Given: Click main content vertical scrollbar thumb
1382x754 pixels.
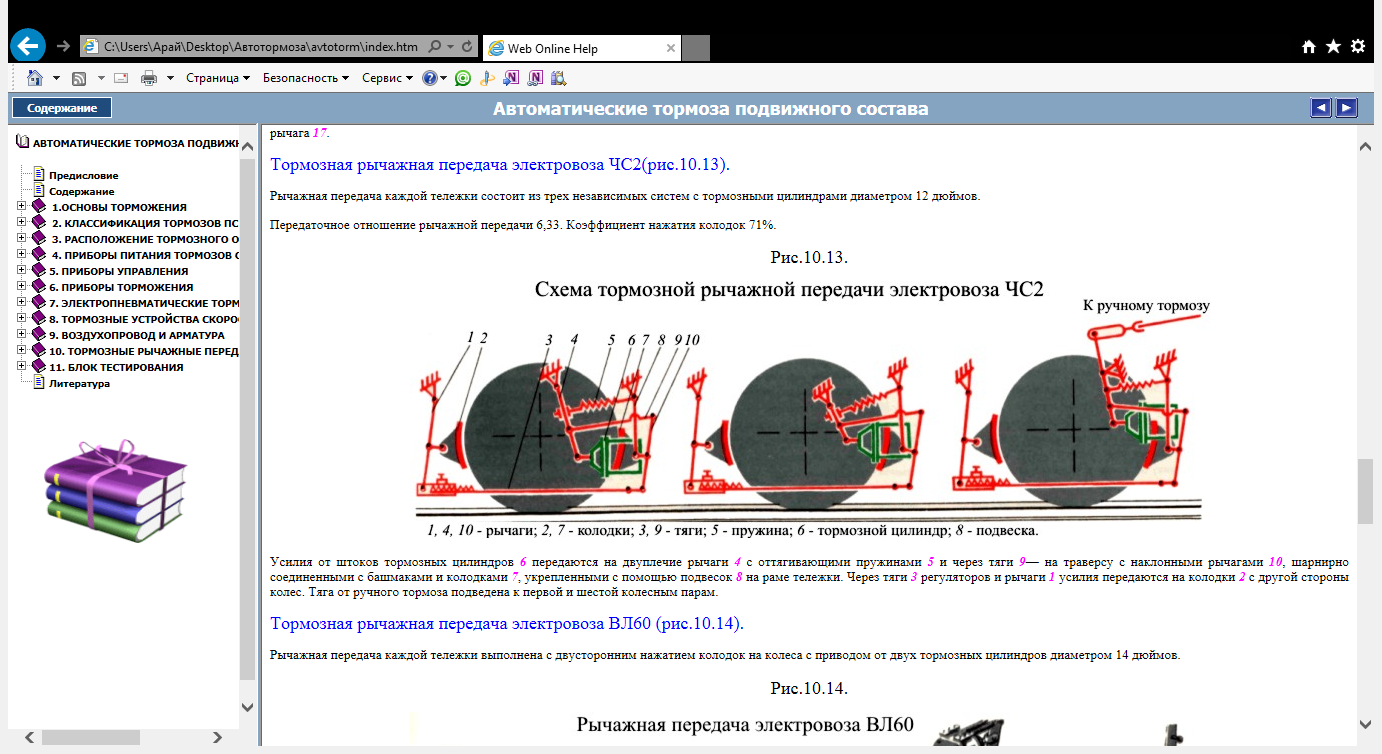Looking at the screenshot, I should click(x=1365, y=490).
